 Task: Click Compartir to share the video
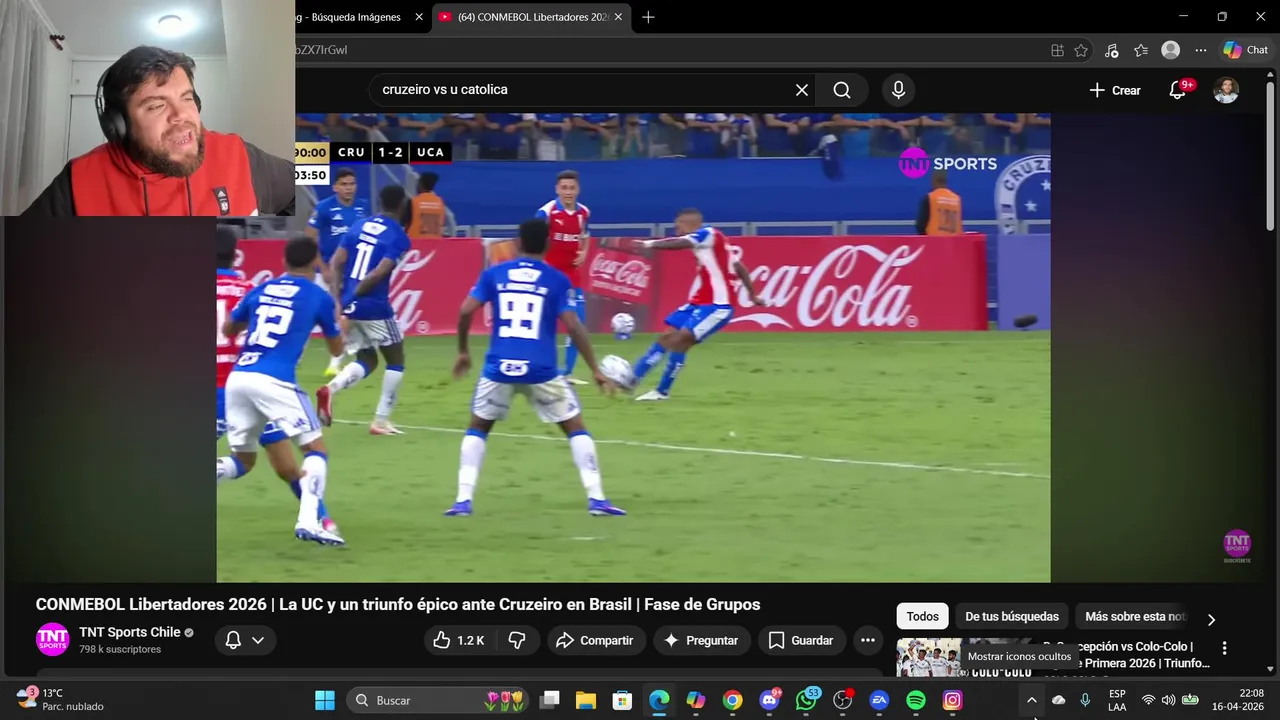coord(594,640)
